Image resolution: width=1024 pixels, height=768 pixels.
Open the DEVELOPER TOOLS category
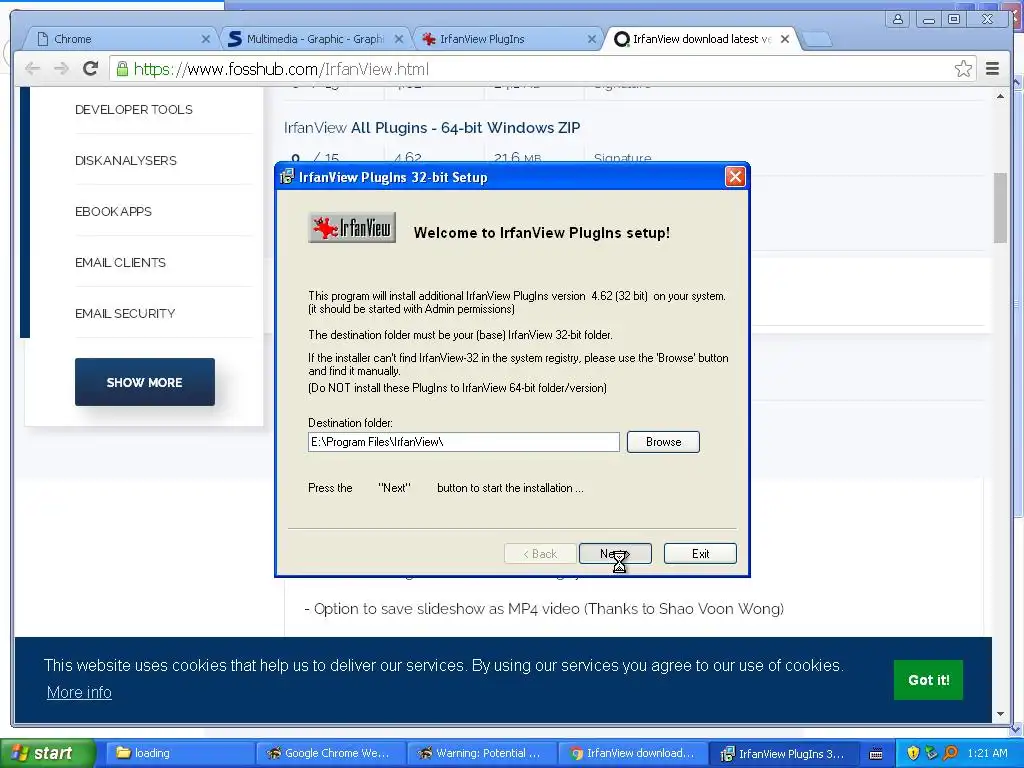(x=134, y=110)
